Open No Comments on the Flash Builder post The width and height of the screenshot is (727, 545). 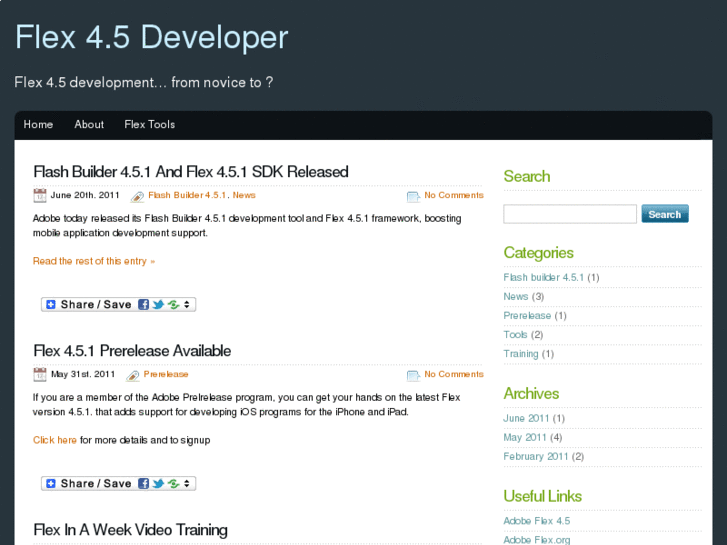(x=454, y=195)
